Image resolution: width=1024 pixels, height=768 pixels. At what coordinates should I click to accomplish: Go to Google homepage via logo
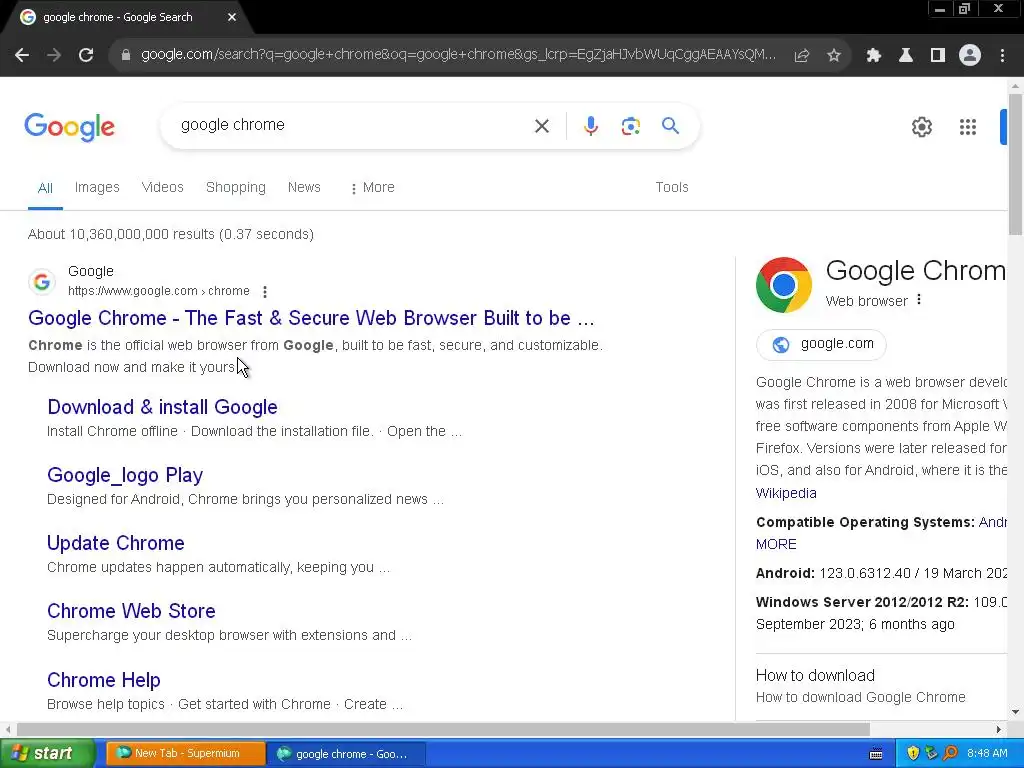[x=69, y=127]
